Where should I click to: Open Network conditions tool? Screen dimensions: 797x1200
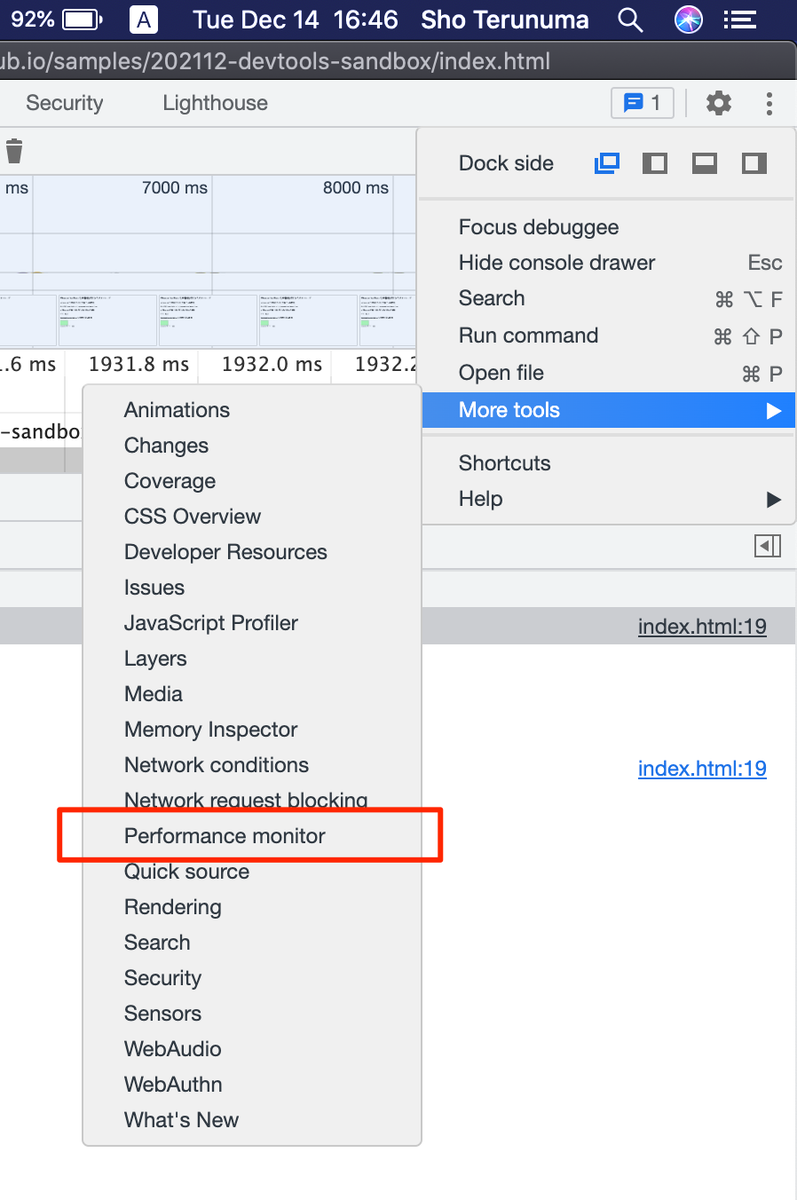click(252, 765)
